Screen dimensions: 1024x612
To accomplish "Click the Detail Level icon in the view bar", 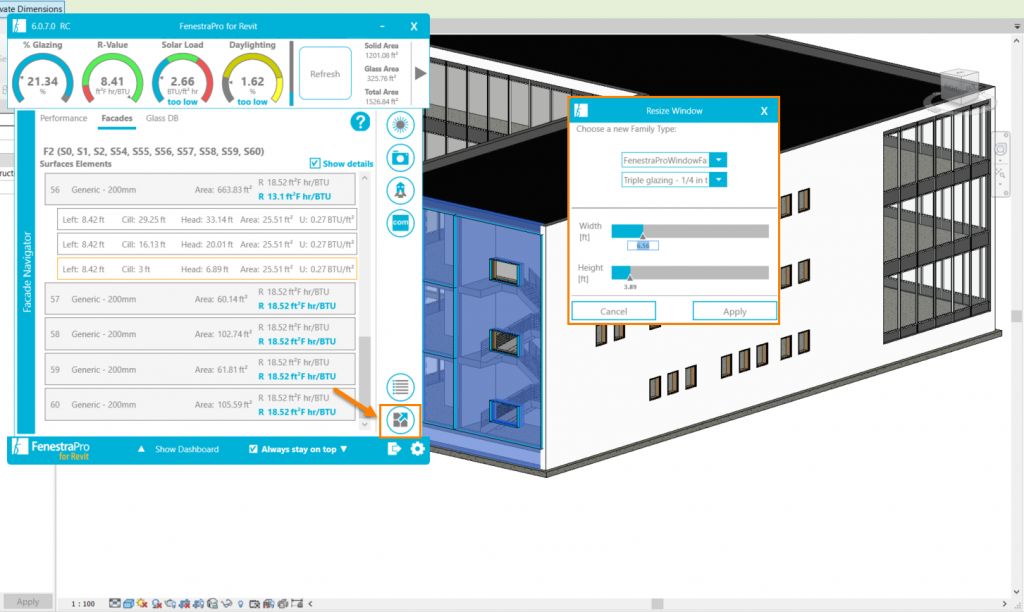I will click(115, 604).
